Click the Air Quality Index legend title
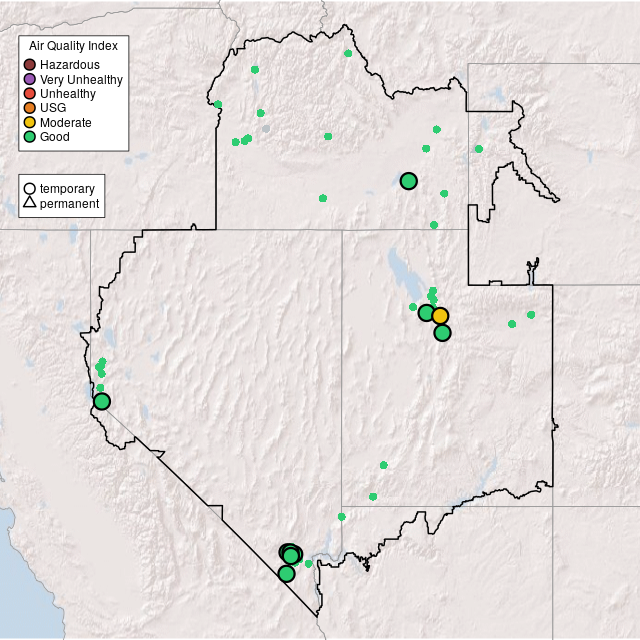Viewport: 640px width, 640px height. (x=73, y=46)
